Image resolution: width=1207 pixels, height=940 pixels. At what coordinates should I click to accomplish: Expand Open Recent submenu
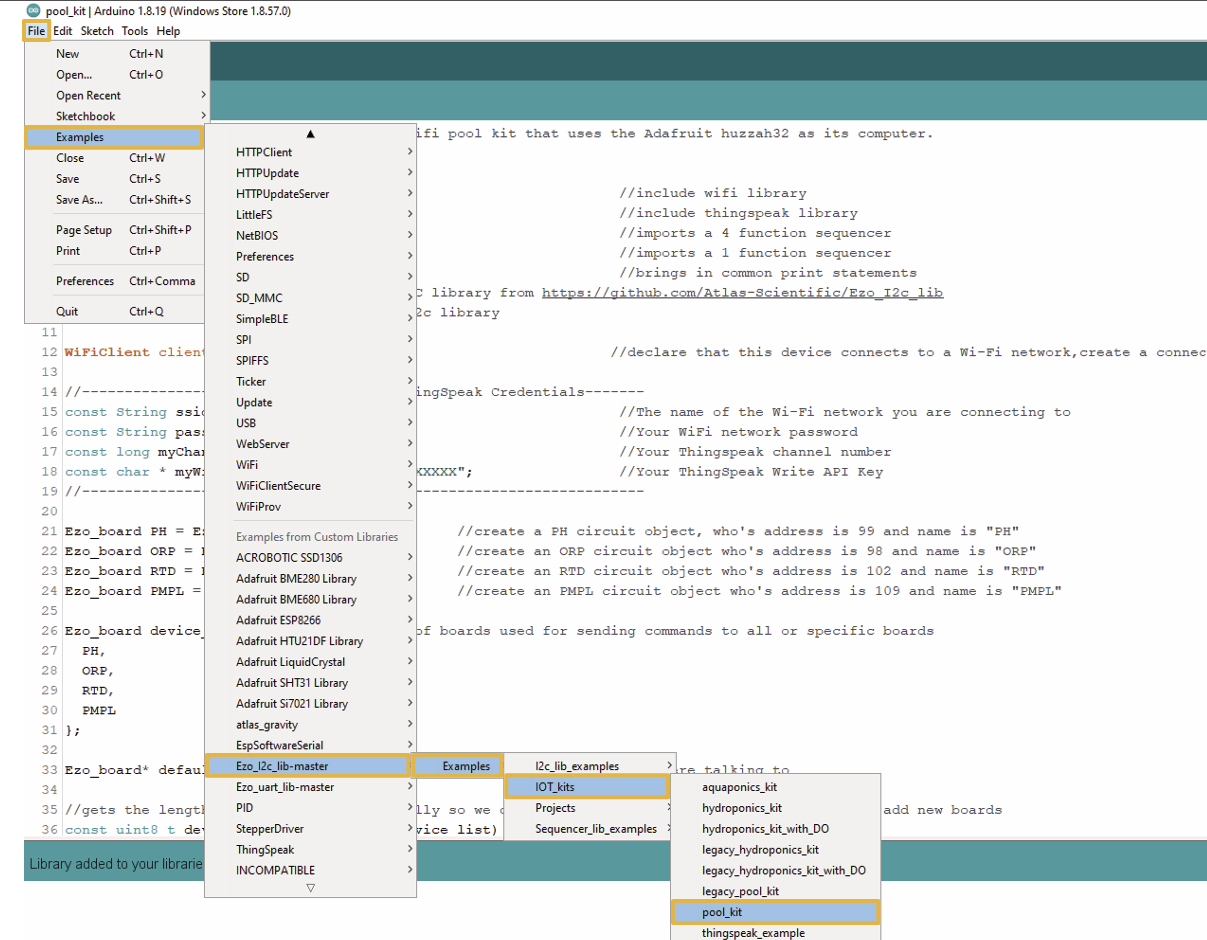[117, 96]
